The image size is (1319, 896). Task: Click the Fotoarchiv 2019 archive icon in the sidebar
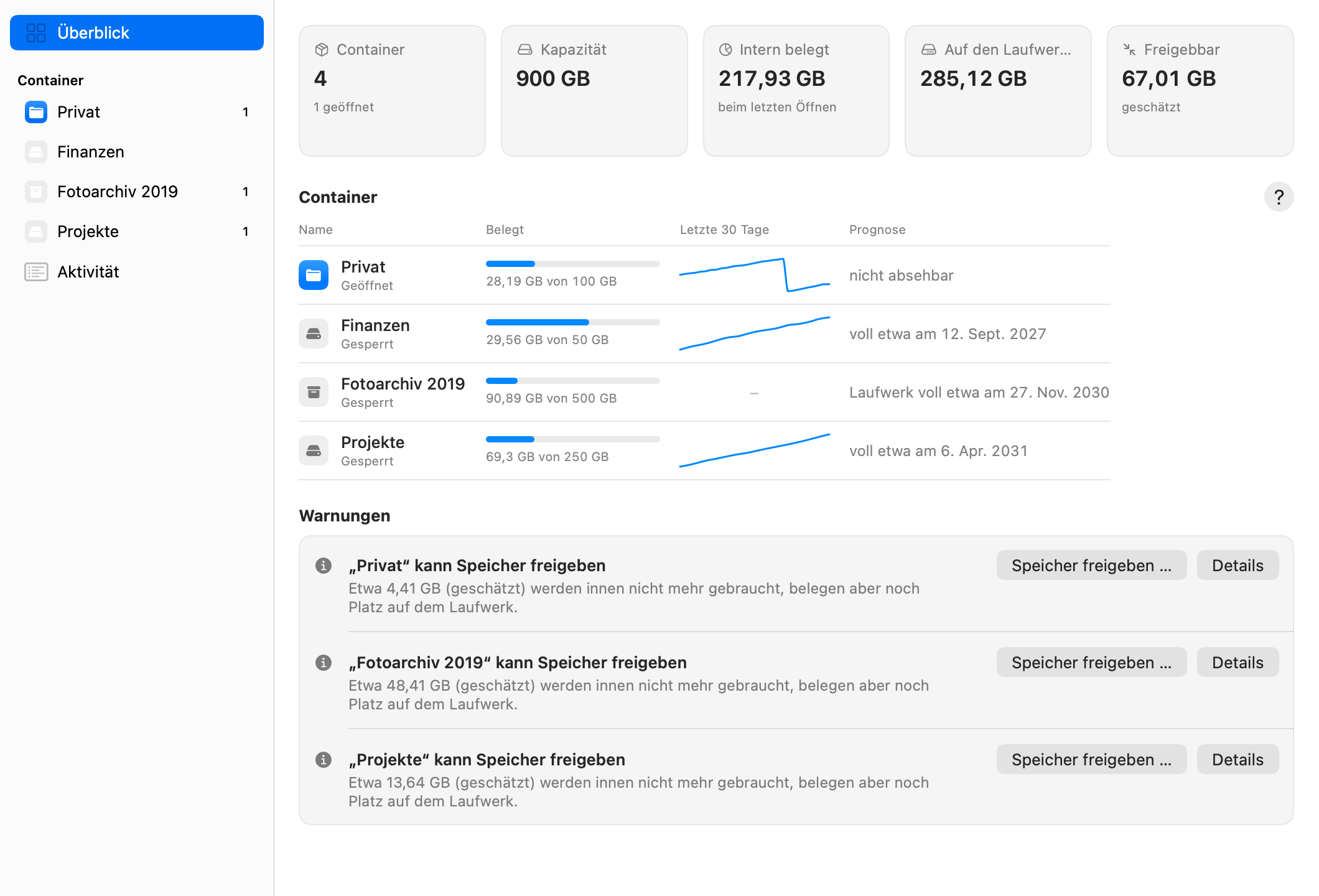[36, 192]
